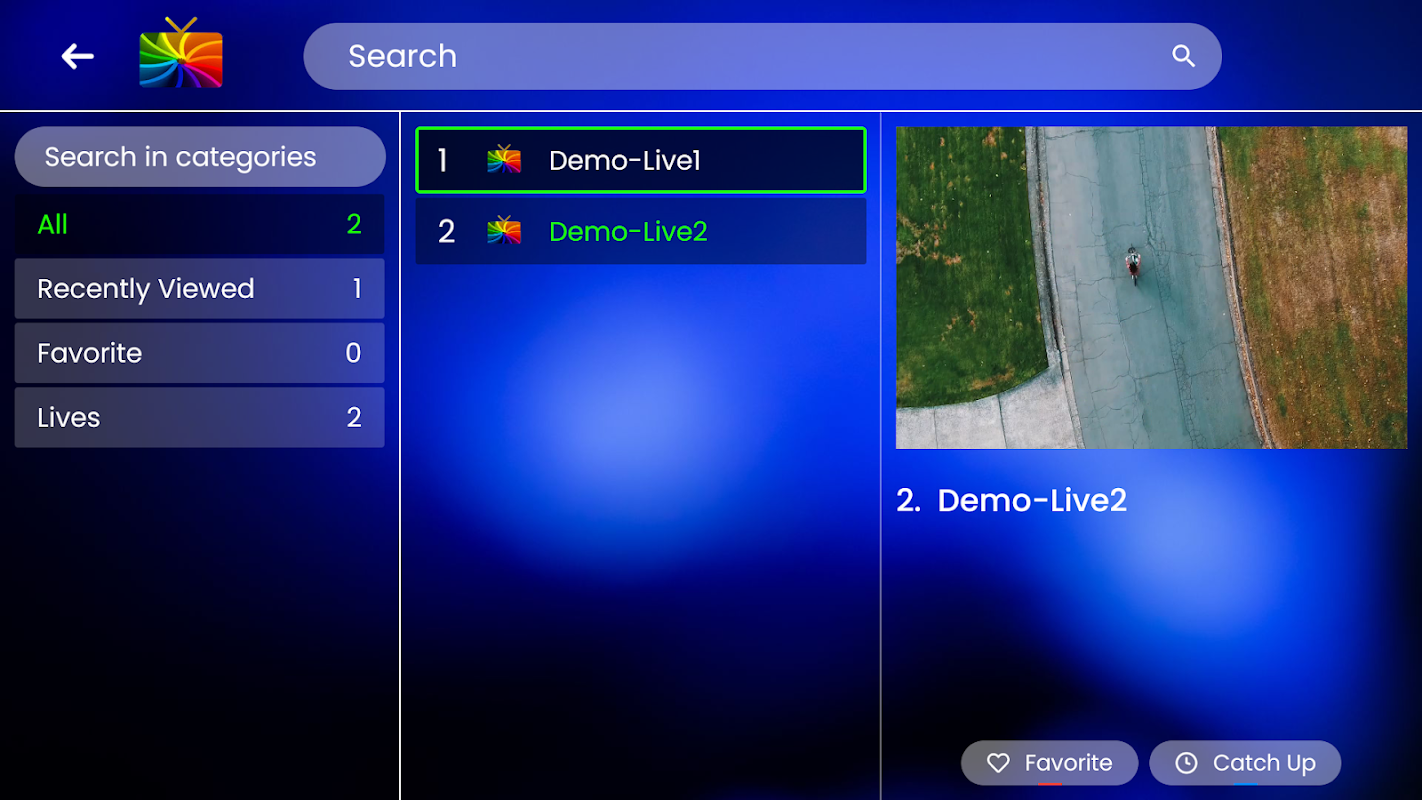Click the Demo-Live1 channel logo icon

pos(504,160)
